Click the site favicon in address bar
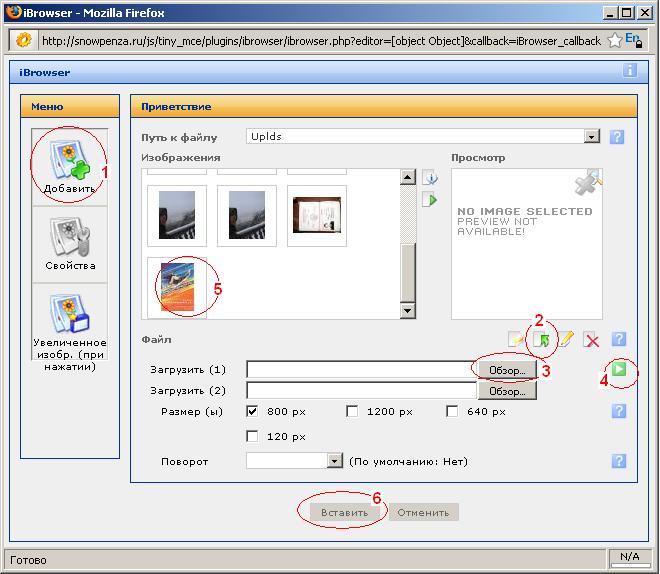660x574 pixels. 24,40
